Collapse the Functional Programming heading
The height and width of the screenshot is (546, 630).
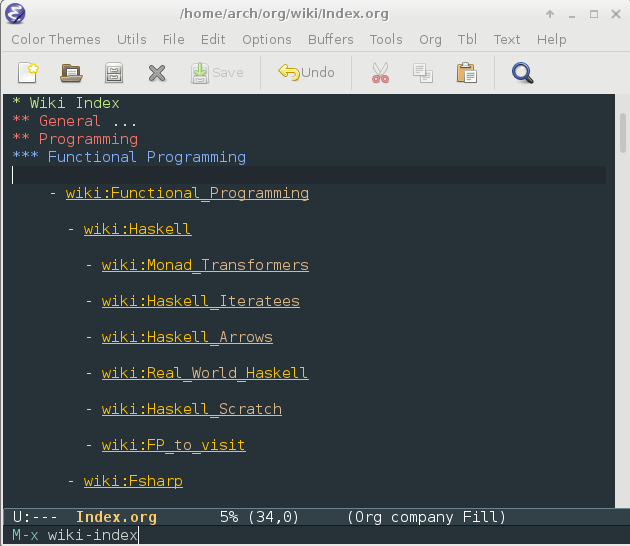tap(129, 157)
